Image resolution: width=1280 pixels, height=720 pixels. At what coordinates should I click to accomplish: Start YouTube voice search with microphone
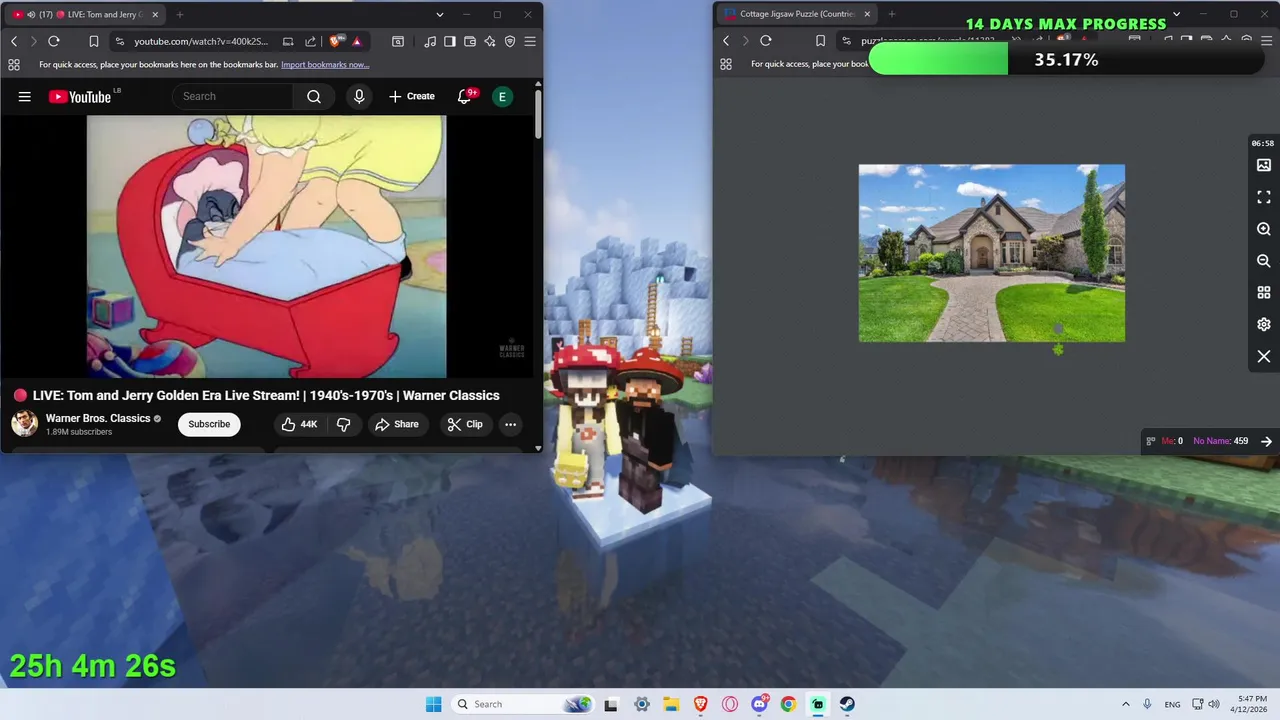[359, 96]
